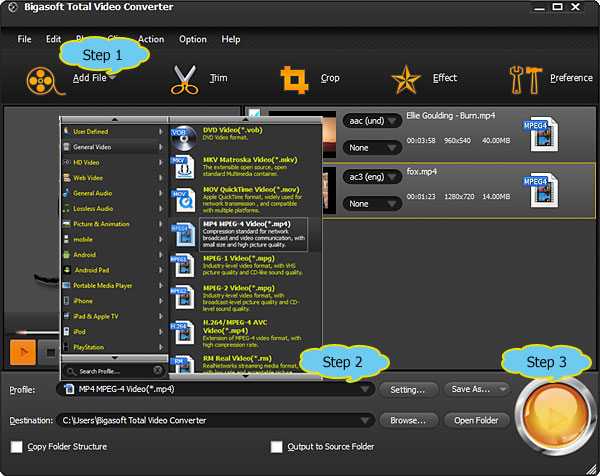Select General Video category

[x=114, y=147]
